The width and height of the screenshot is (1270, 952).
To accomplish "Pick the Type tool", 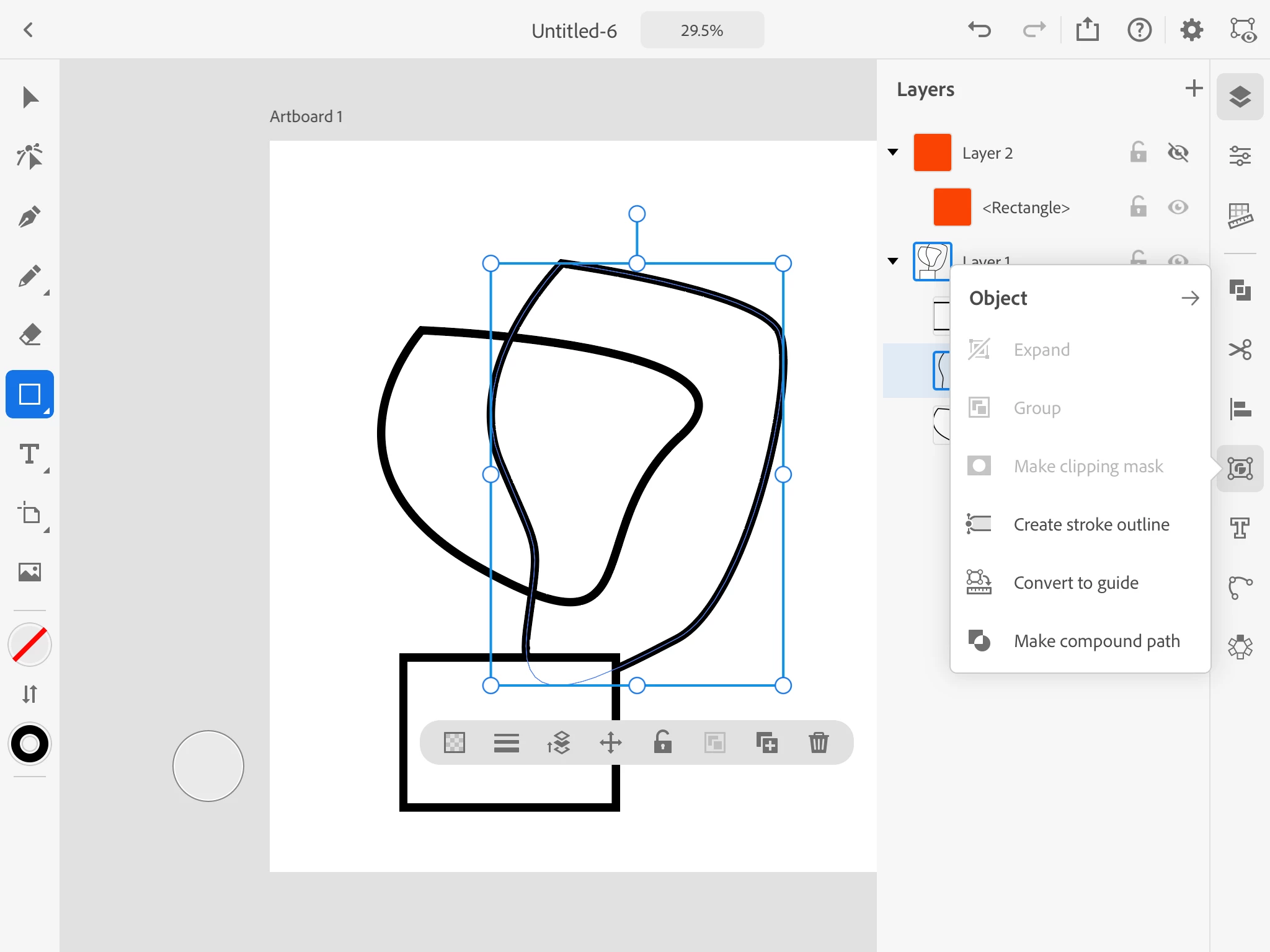I will click(29, 454).
